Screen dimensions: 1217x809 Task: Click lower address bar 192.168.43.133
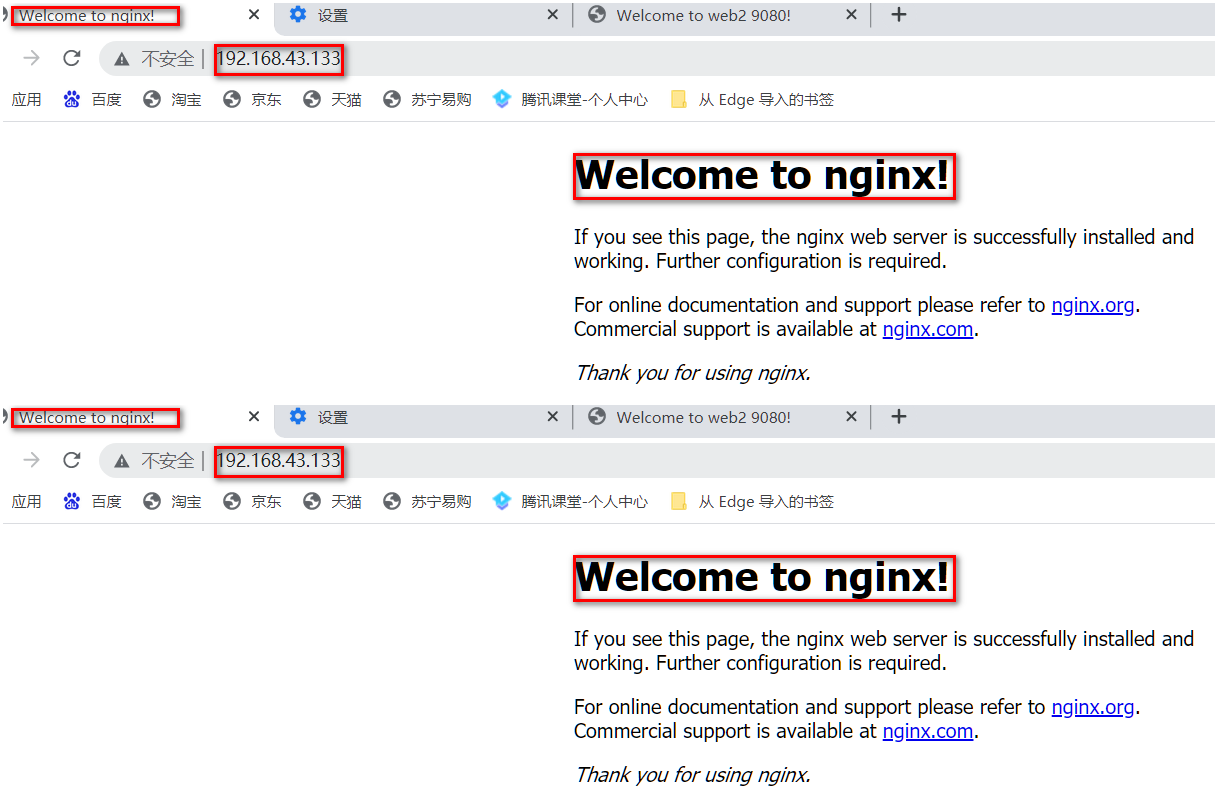pos(279,461)
